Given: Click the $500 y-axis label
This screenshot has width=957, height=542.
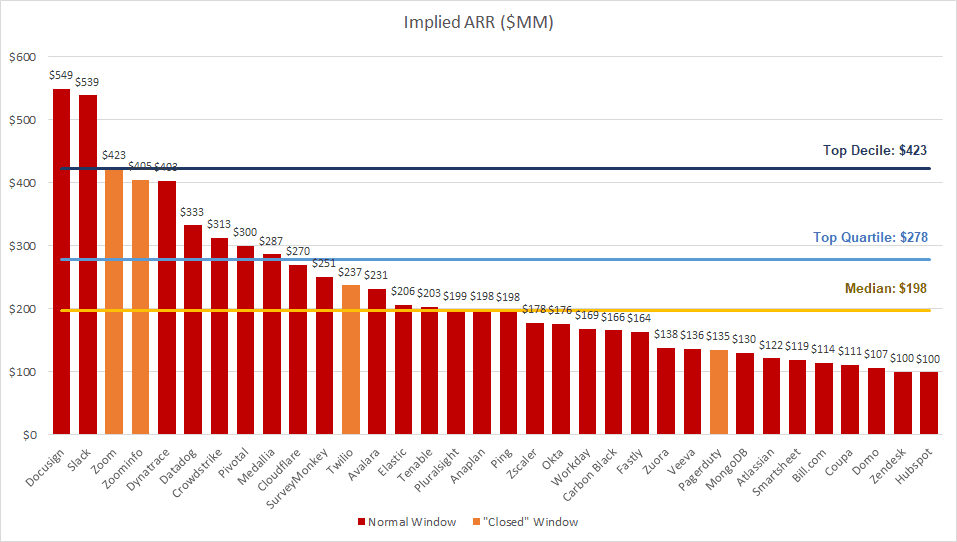Looking at the screenshot, I should (23, 120).
